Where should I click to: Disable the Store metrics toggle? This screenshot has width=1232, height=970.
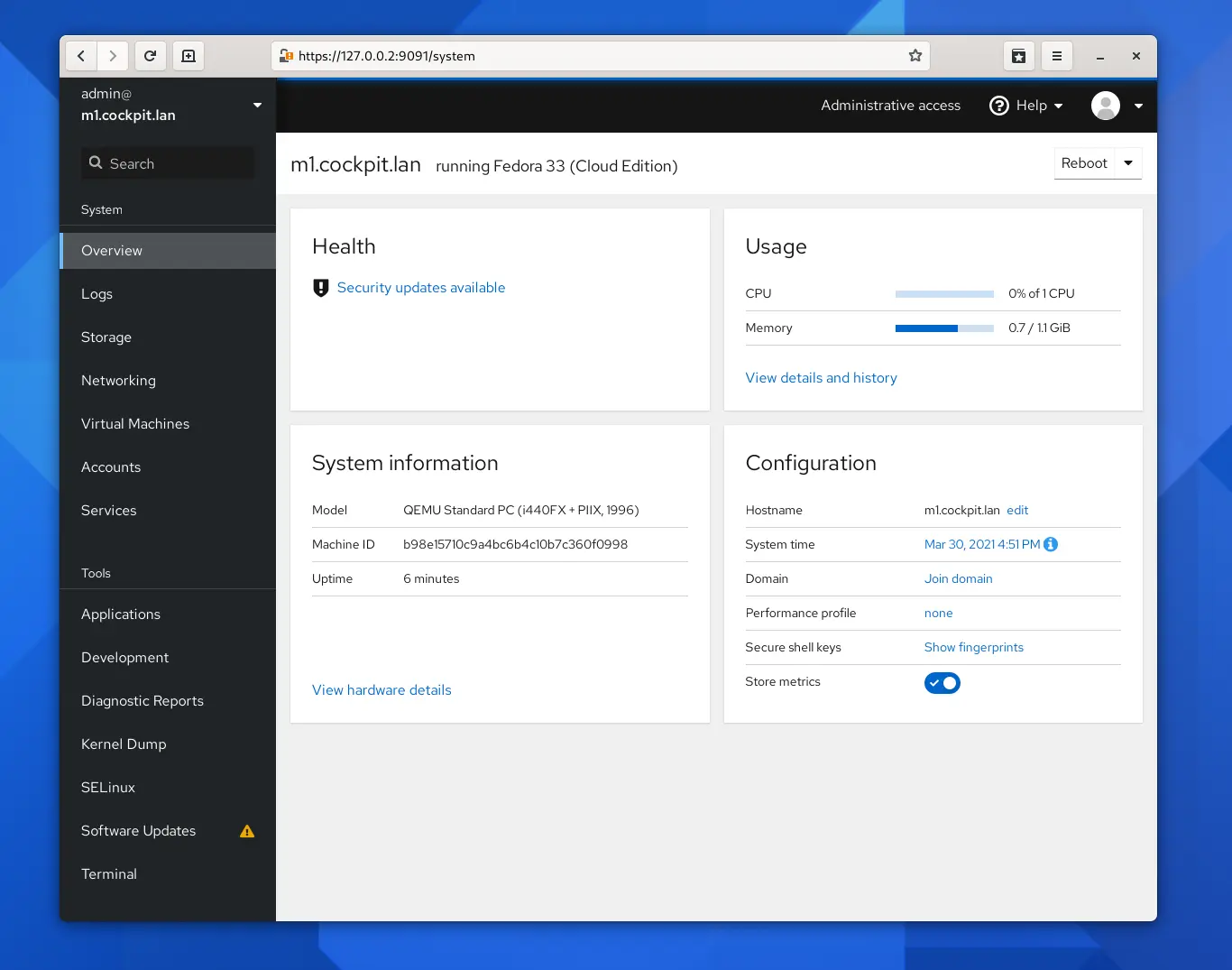pyautogui.click(x=942, y=683)
